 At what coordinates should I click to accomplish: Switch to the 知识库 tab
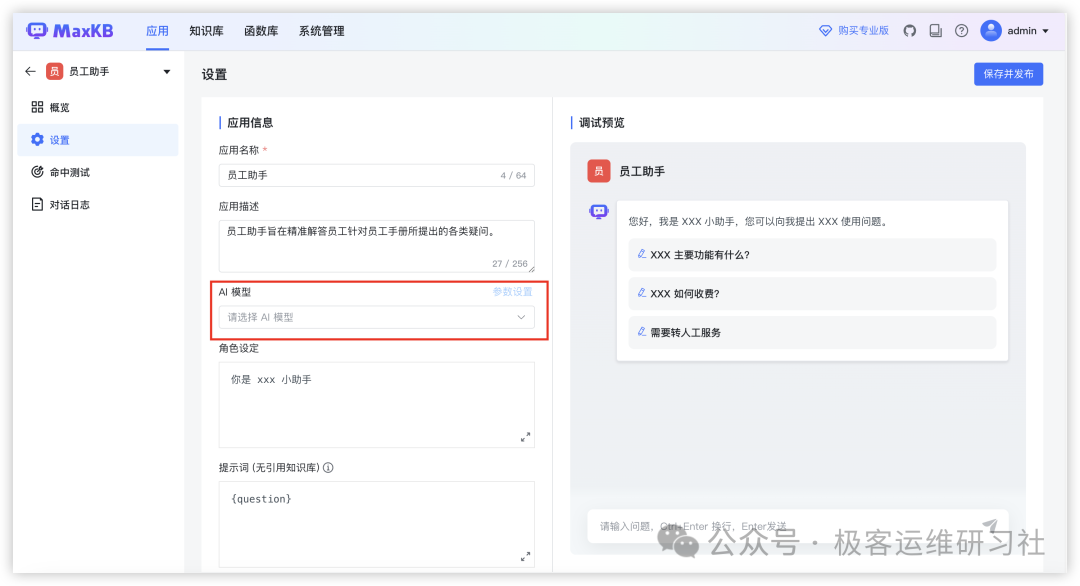(x=205, y=31)
